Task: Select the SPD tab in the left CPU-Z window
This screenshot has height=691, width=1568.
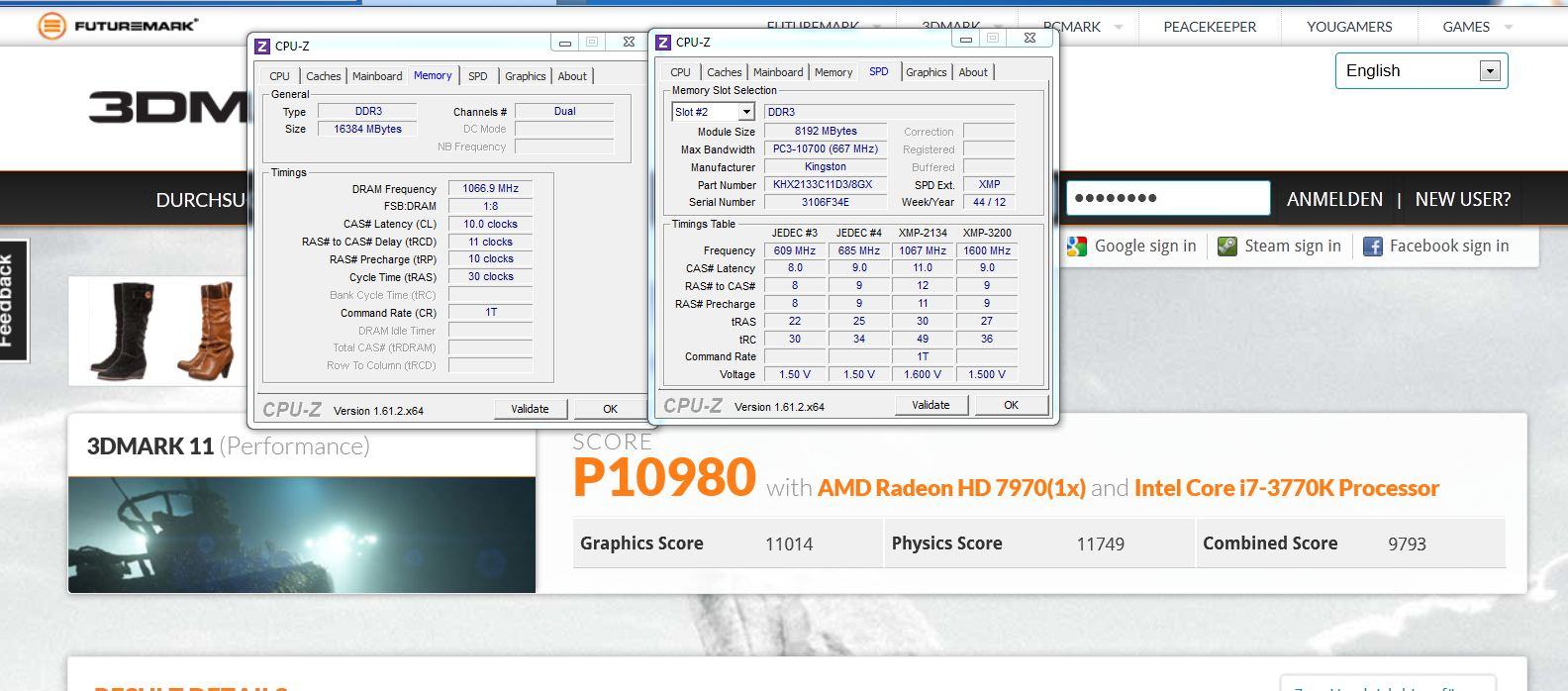Action: click(478, 76)
